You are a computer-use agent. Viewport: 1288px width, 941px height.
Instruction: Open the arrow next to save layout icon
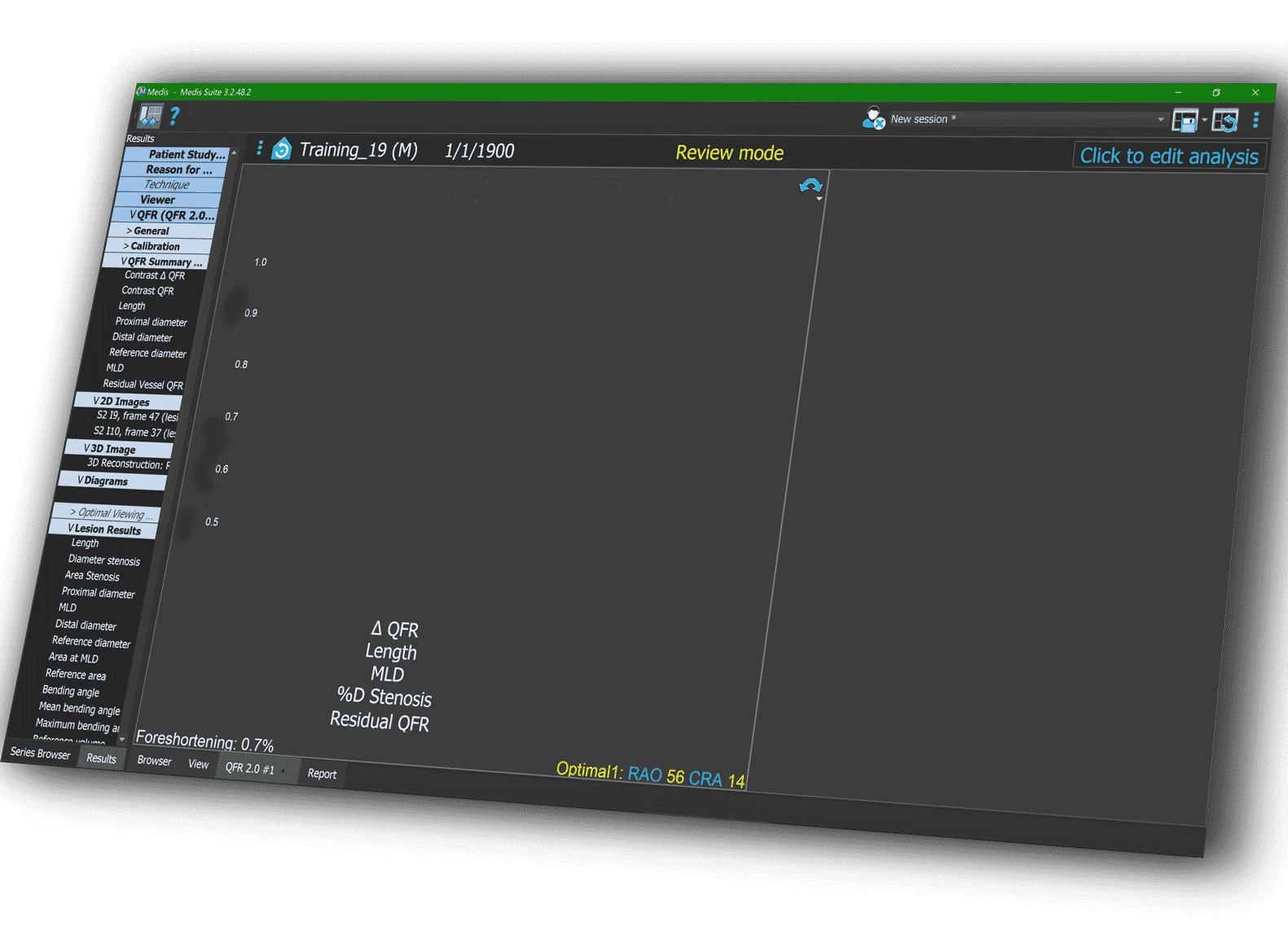point(1205,121)
